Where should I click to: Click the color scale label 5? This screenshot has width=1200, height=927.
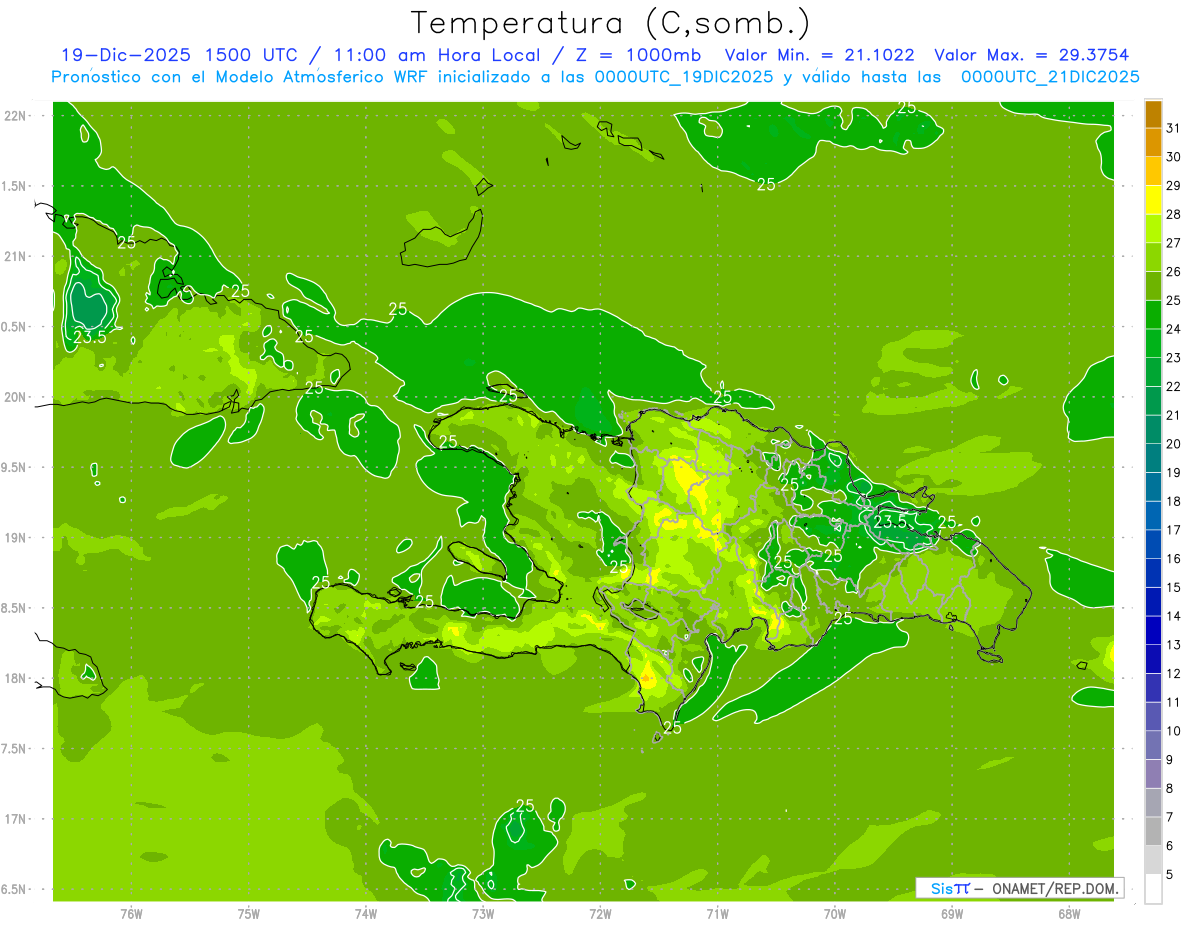coord(1171,875)
